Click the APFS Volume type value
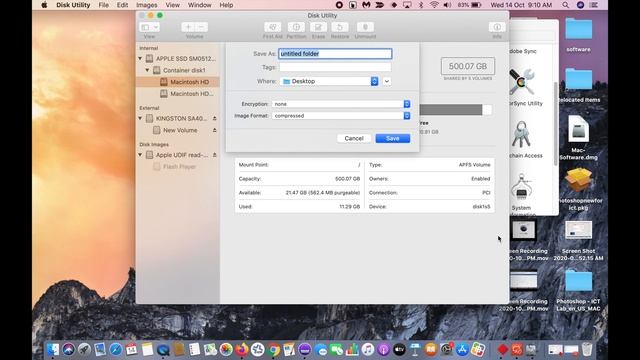Image resolution: width=640 pixels, height=360 pixels. tap(474, 165)
